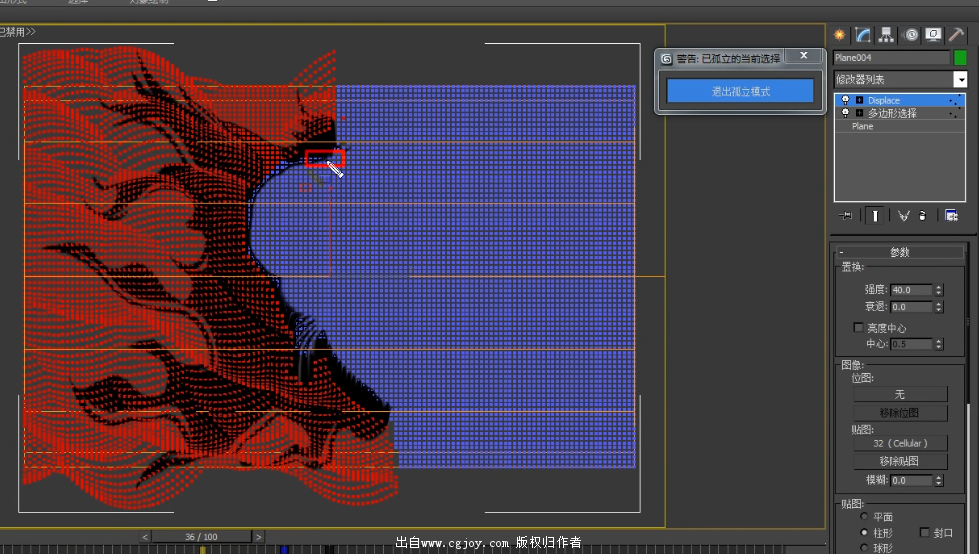Collapse the 参数 rollout

click(x=899, y=252)
